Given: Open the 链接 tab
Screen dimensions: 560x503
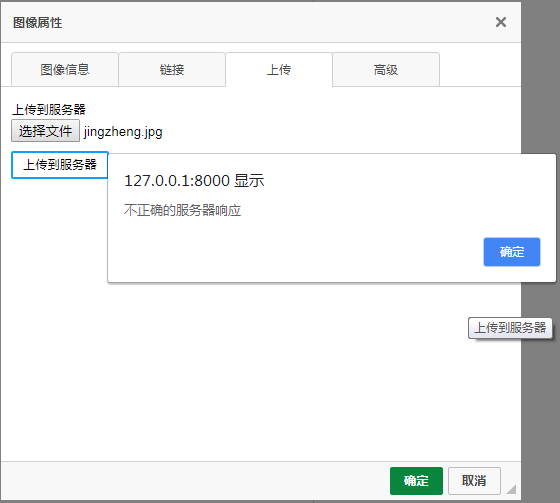Looking at the screenshot, I should 172,69.
